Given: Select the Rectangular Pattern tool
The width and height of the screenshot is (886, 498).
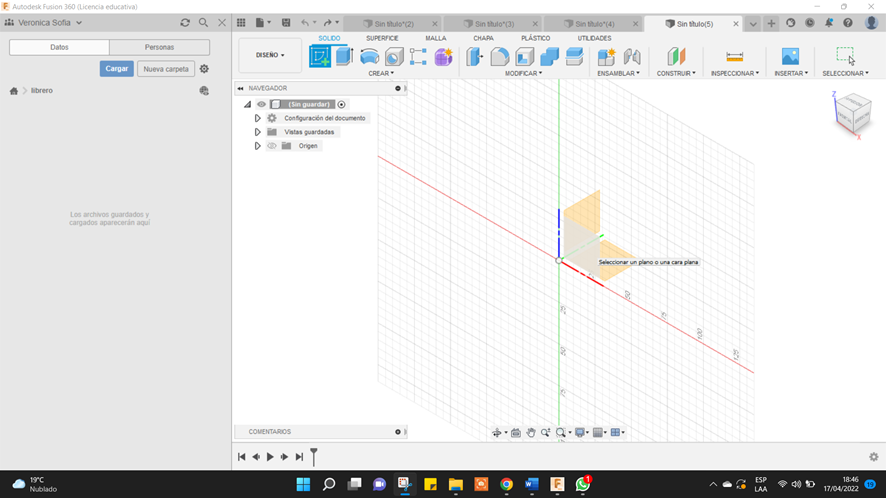Looking at the screenshot, I should 418,57.
